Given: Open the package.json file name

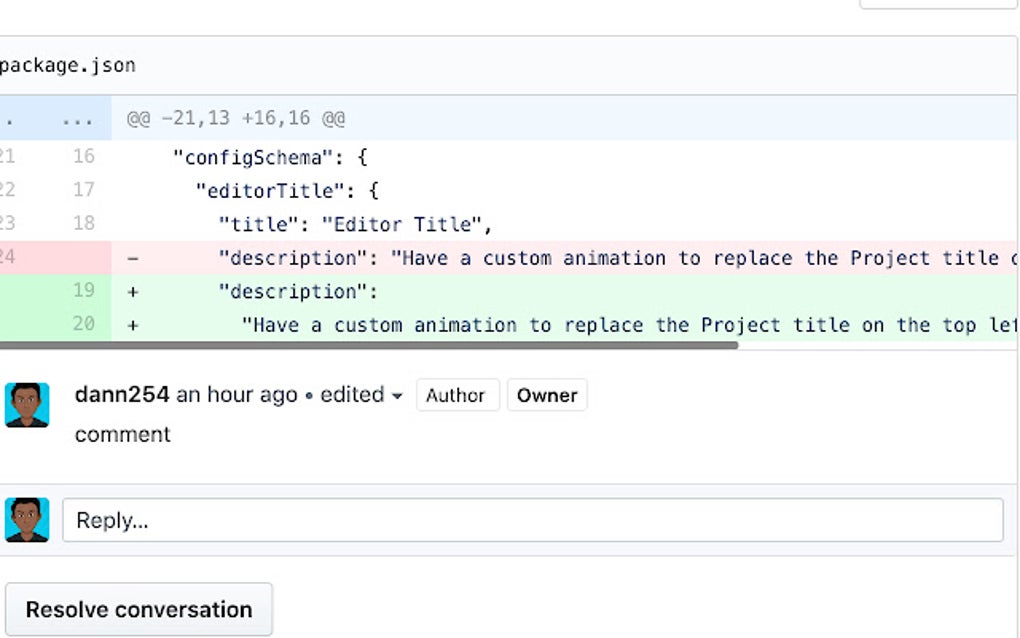Looking at the screenshot, I should click(x=68, y=66).
